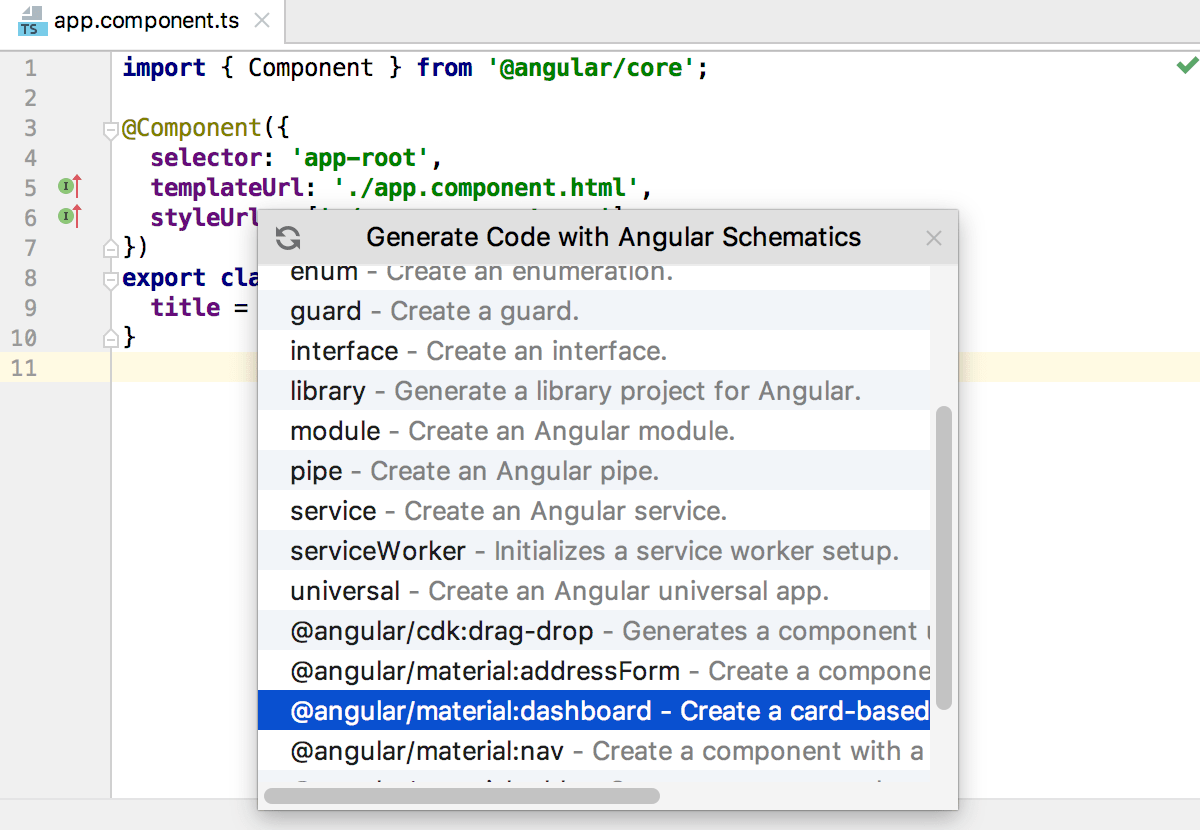Select @angular/material:nav schematic
The height and width of the screenshot is (830, 1200).
coord(594,751)
